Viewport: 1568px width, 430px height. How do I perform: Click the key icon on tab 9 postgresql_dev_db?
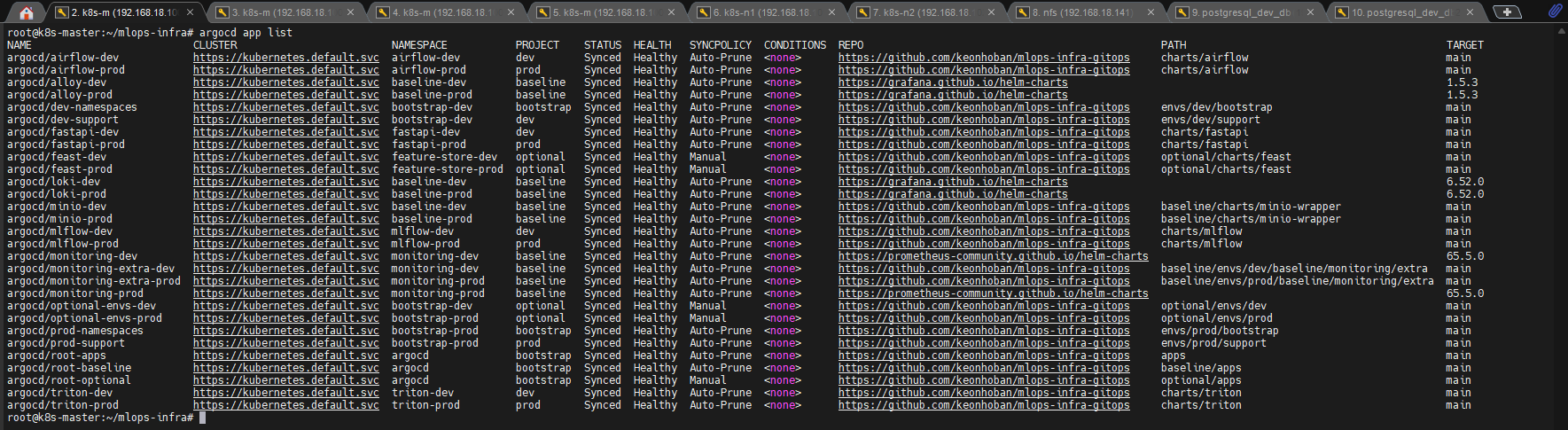pyautogui.click(x=1182, y=12)
